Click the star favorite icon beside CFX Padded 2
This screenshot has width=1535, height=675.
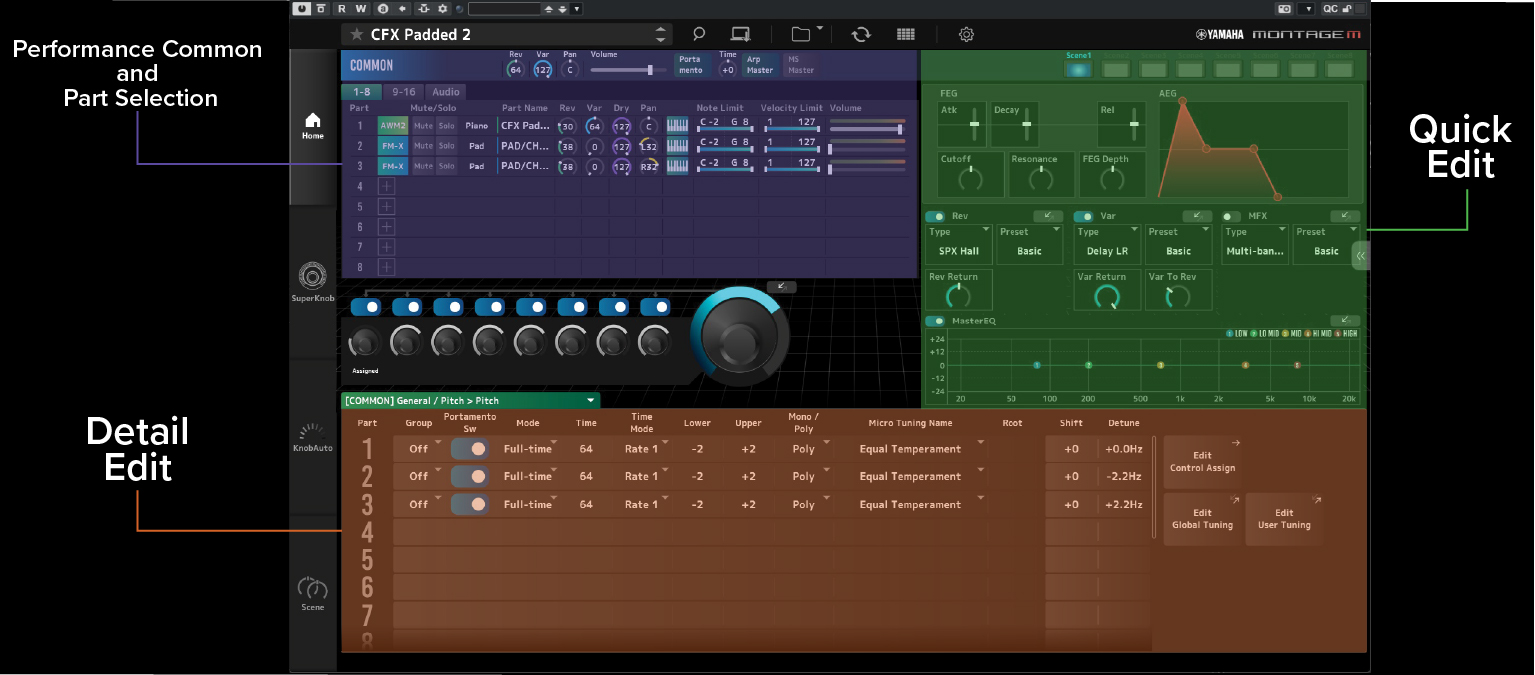point(357,34)
